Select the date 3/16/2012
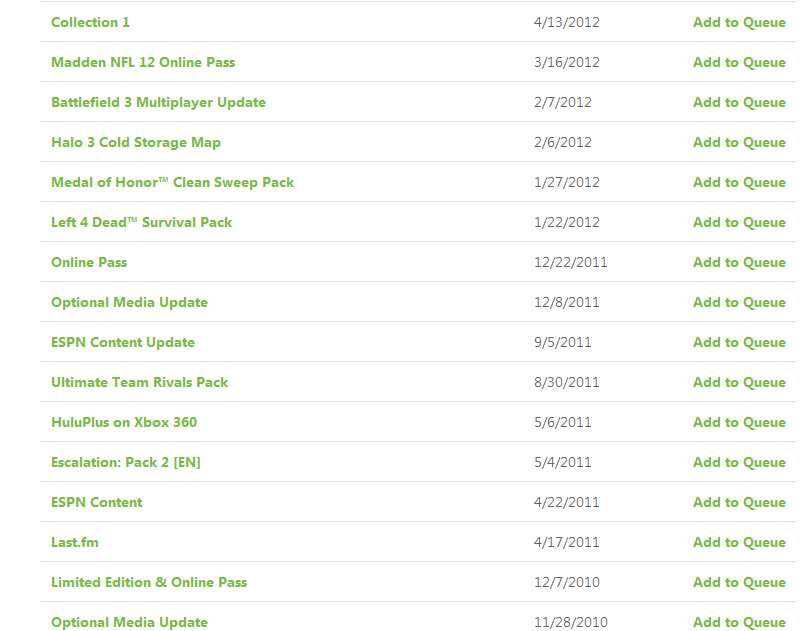Screen dimensions: 804x631 567,63
